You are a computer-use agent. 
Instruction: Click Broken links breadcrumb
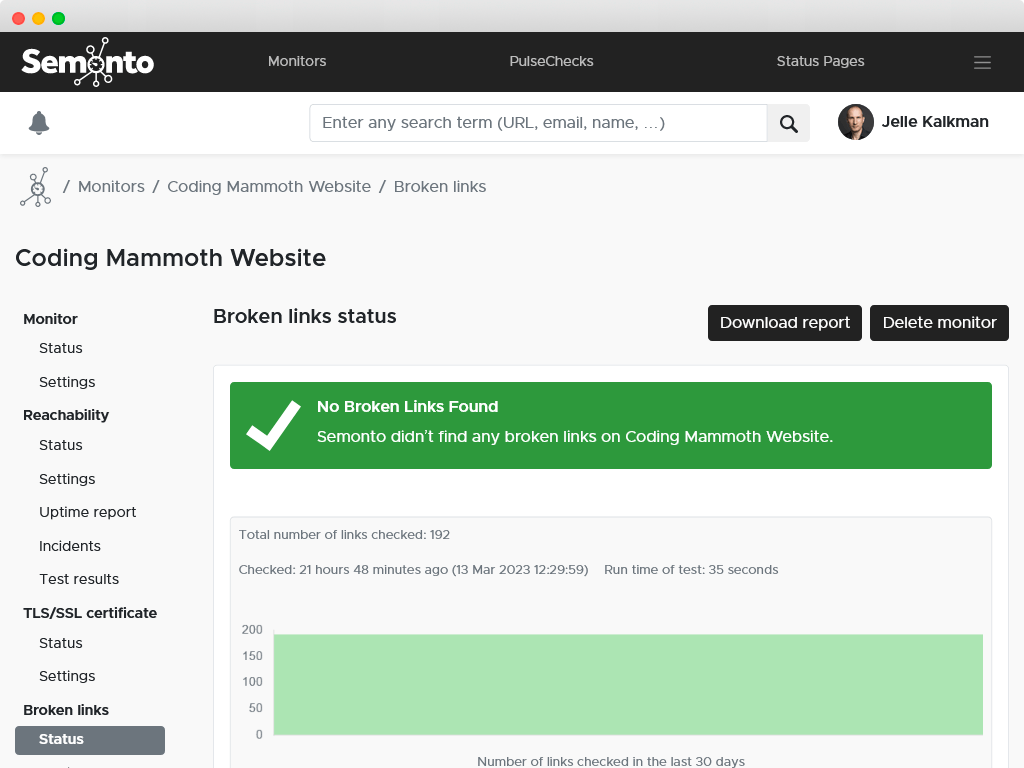tap(440, 187)
